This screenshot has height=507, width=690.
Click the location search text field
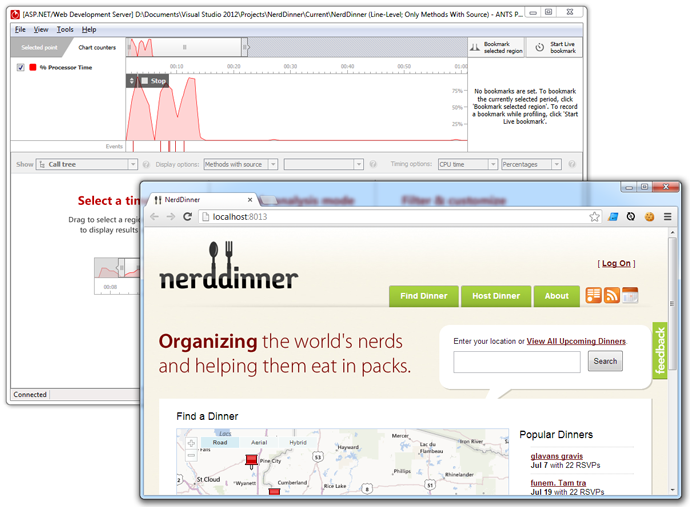point(516,361)
